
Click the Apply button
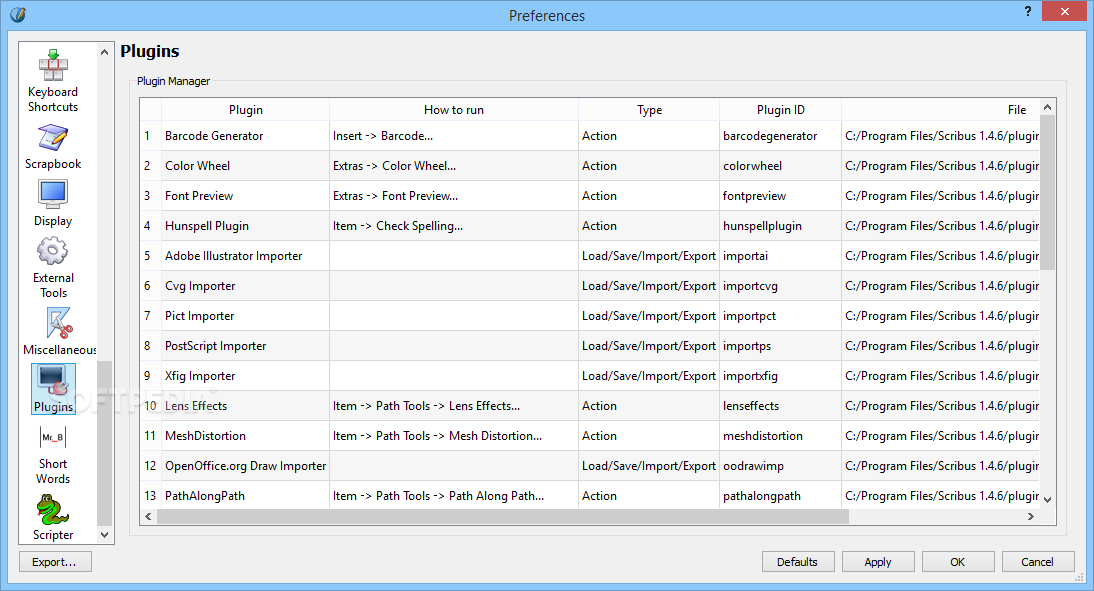[878, 562]
